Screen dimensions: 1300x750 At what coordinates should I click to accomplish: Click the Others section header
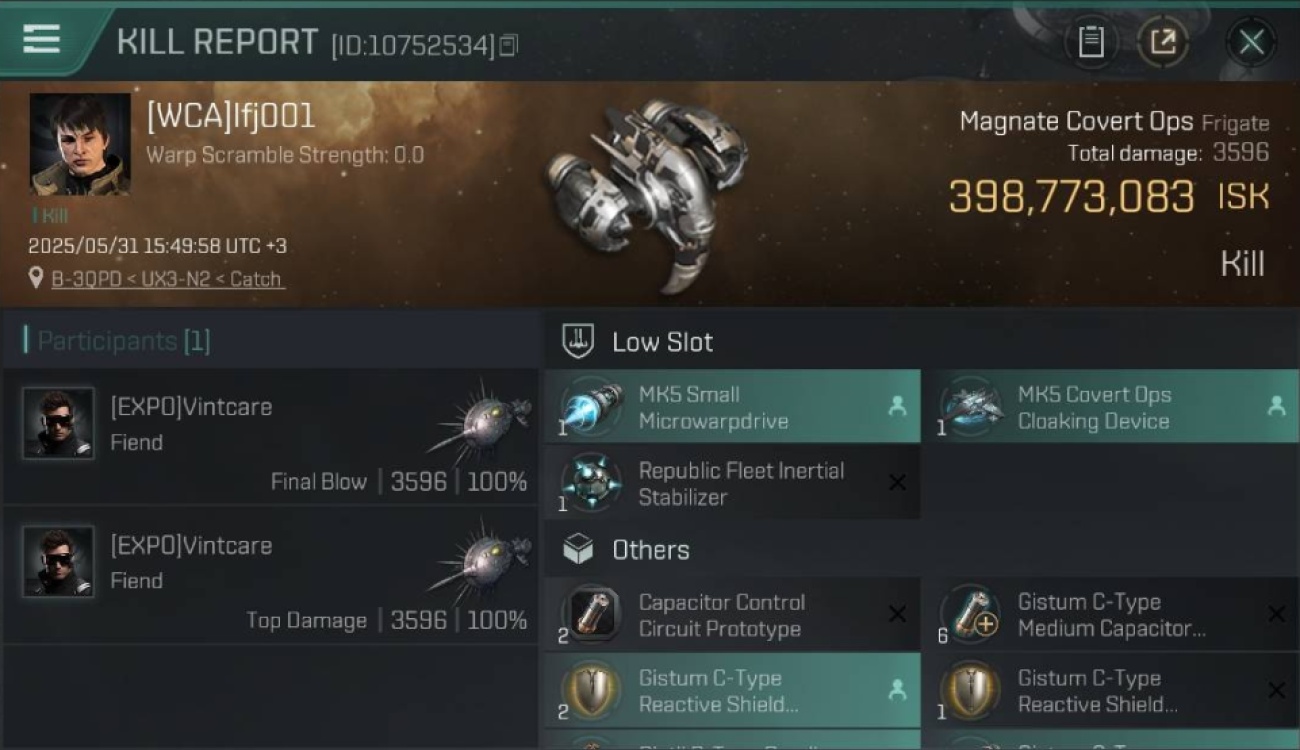(650, 550)
